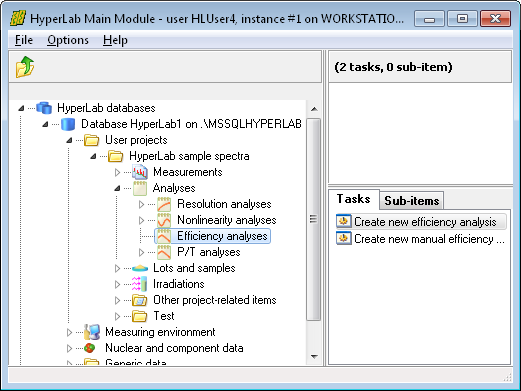This screenshot has height=391, width=521.
Task: Switch to the Sub-items tab
Action: point(412,200)
